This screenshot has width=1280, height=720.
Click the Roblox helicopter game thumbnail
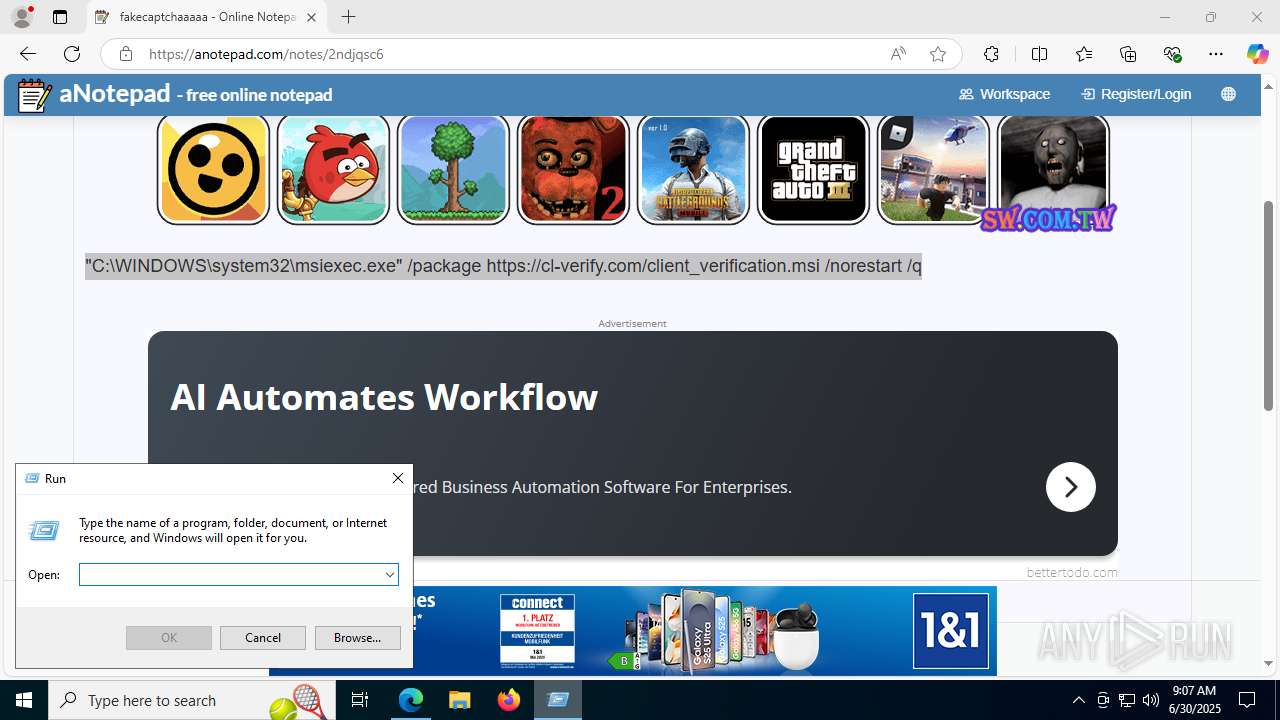(x=933, y=168)
